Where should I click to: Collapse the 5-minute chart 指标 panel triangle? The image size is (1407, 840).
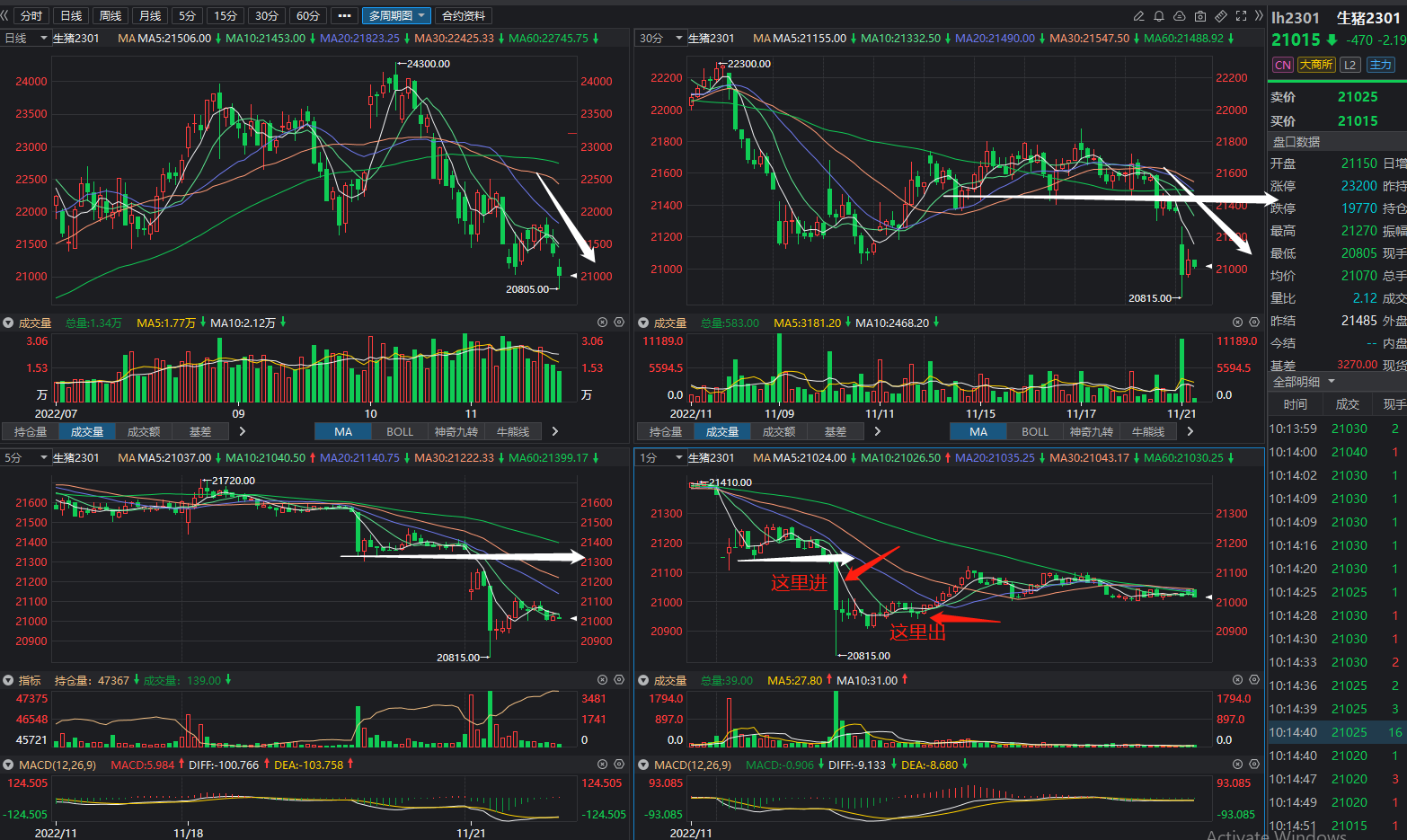(x=8, y=681)
